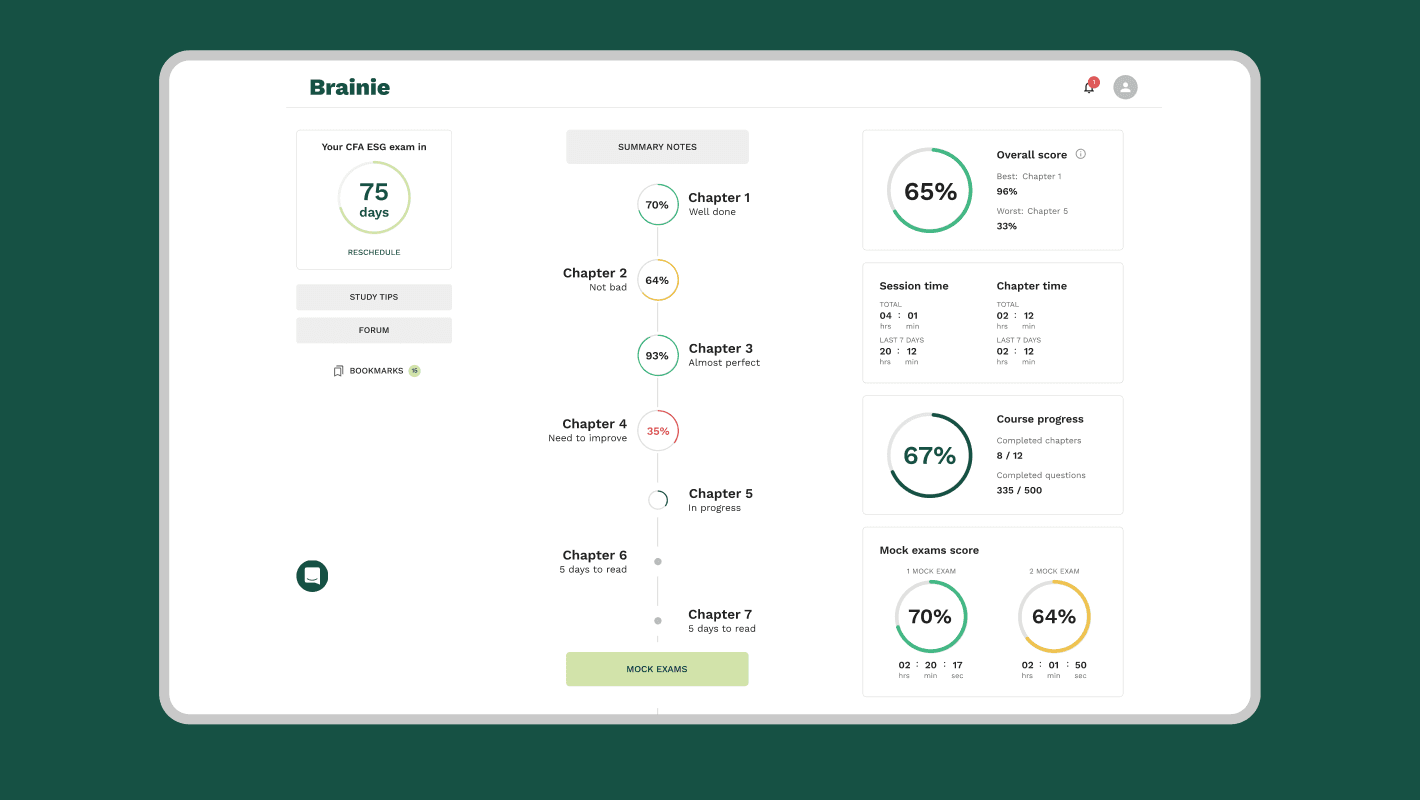Click 'Need to improve' under Chapter 4

[x=588, y=438]
